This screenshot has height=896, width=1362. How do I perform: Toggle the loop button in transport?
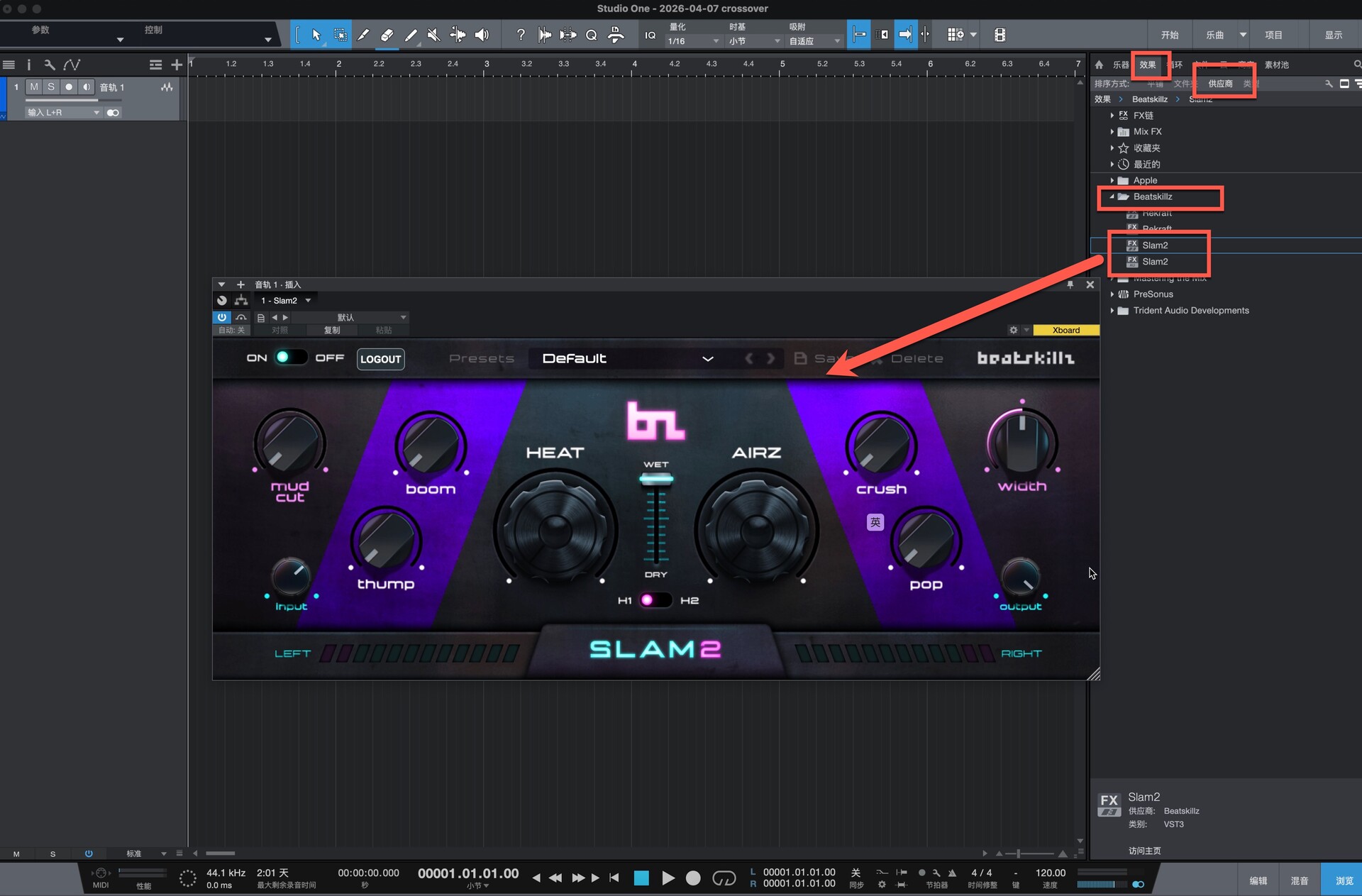pos(724,878)
